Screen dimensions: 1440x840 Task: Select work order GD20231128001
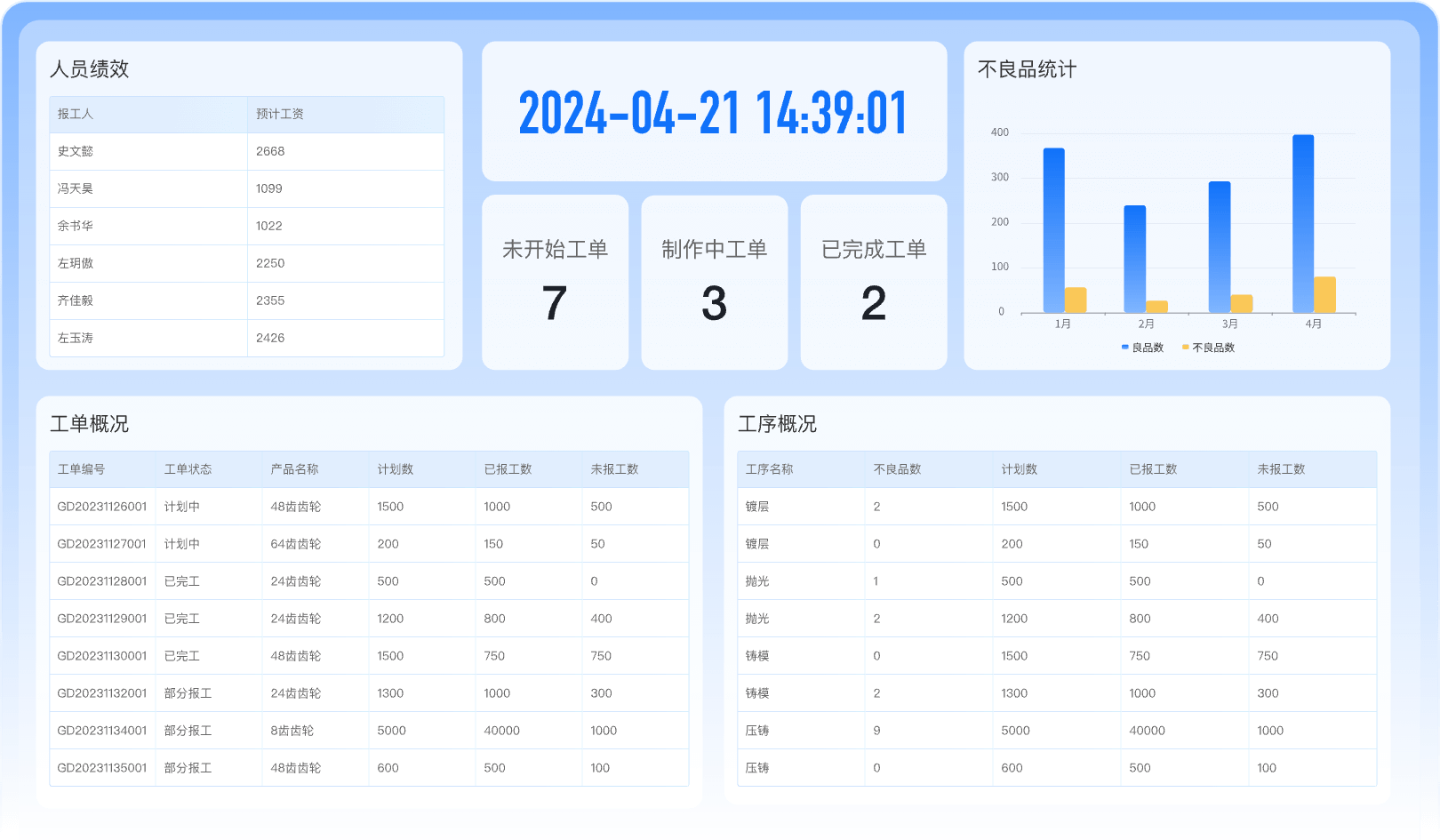point(102,581)
